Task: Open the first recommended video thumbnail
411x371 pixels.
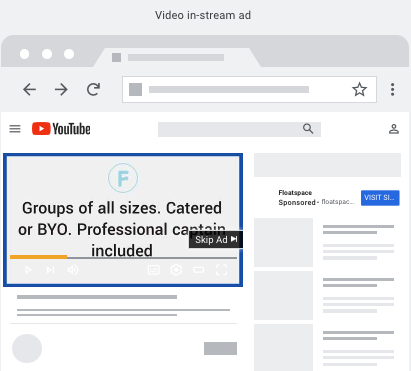Action: tap(283, 242)
